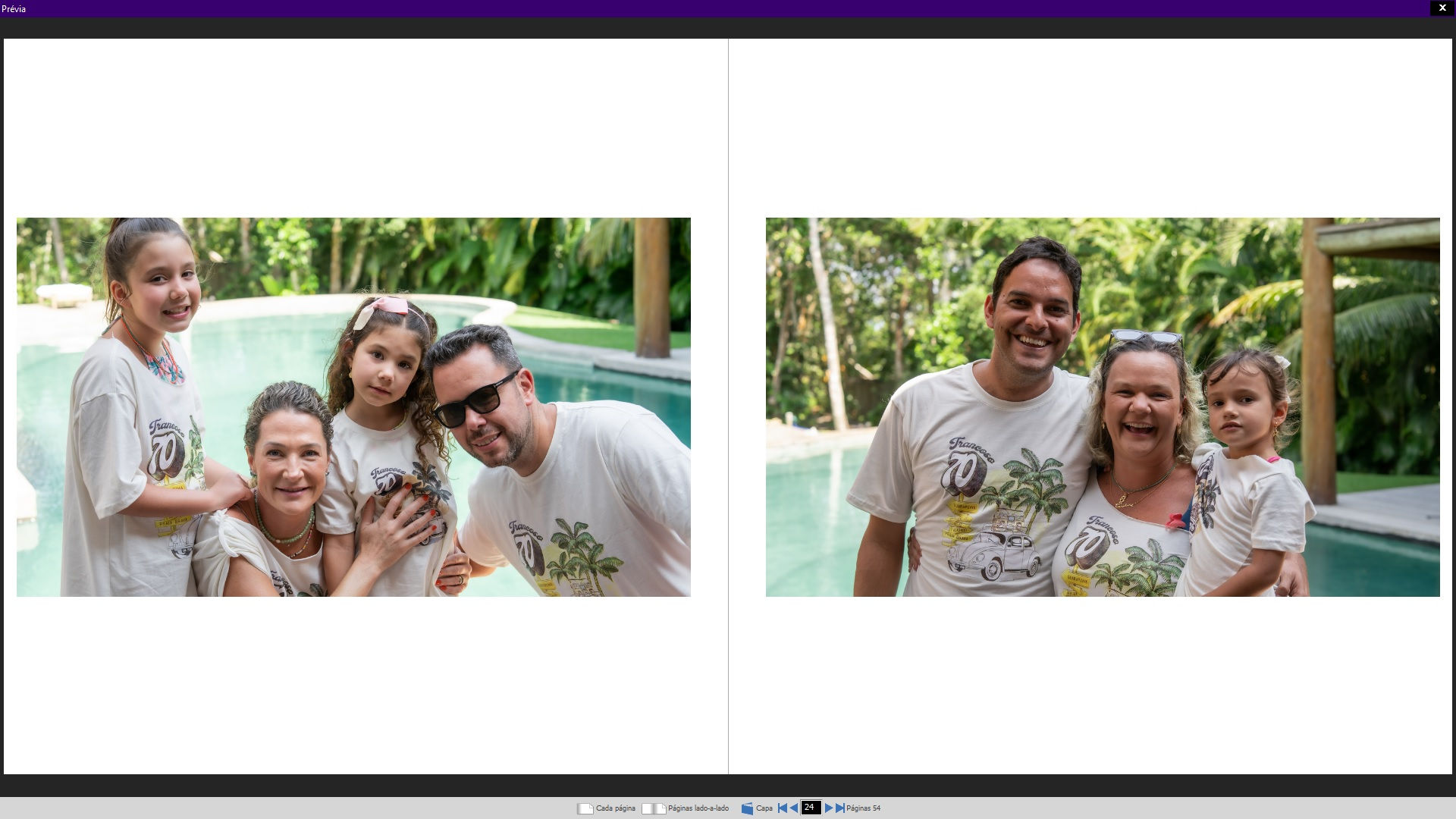
Task: Click the dark bar beneath the pages
Action: coord(728,785)
